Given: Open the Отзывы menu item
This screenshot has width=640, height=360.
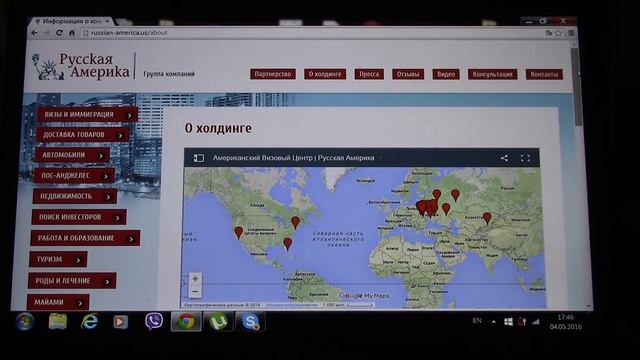Looking at the screenshot, I should pos(408,74).
